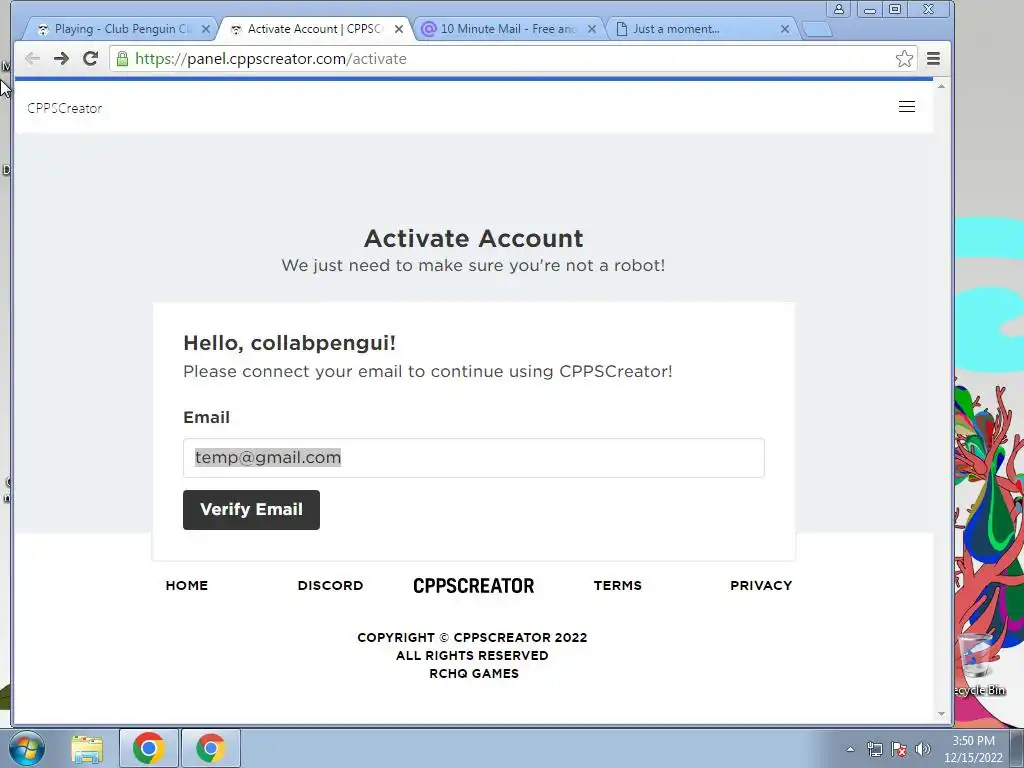
Task: Click the page scrollbar down arrow
Action: click(941, 714)
